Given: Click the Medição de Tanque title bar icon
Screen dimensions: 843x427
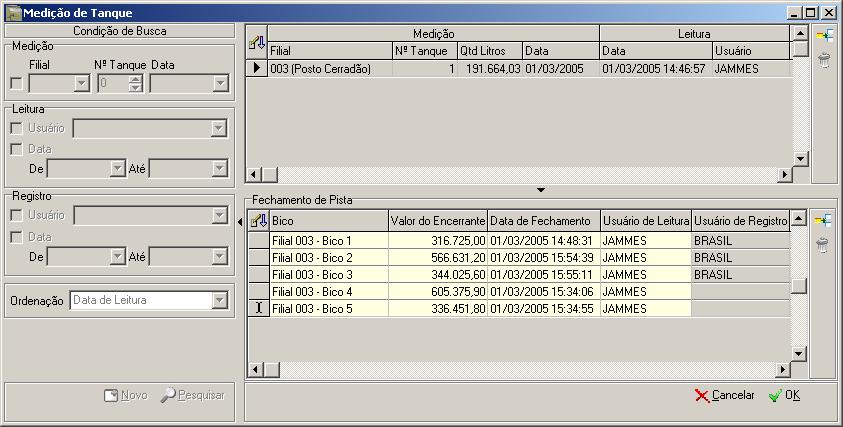Looking at the screenshot, I should (13, 12).
